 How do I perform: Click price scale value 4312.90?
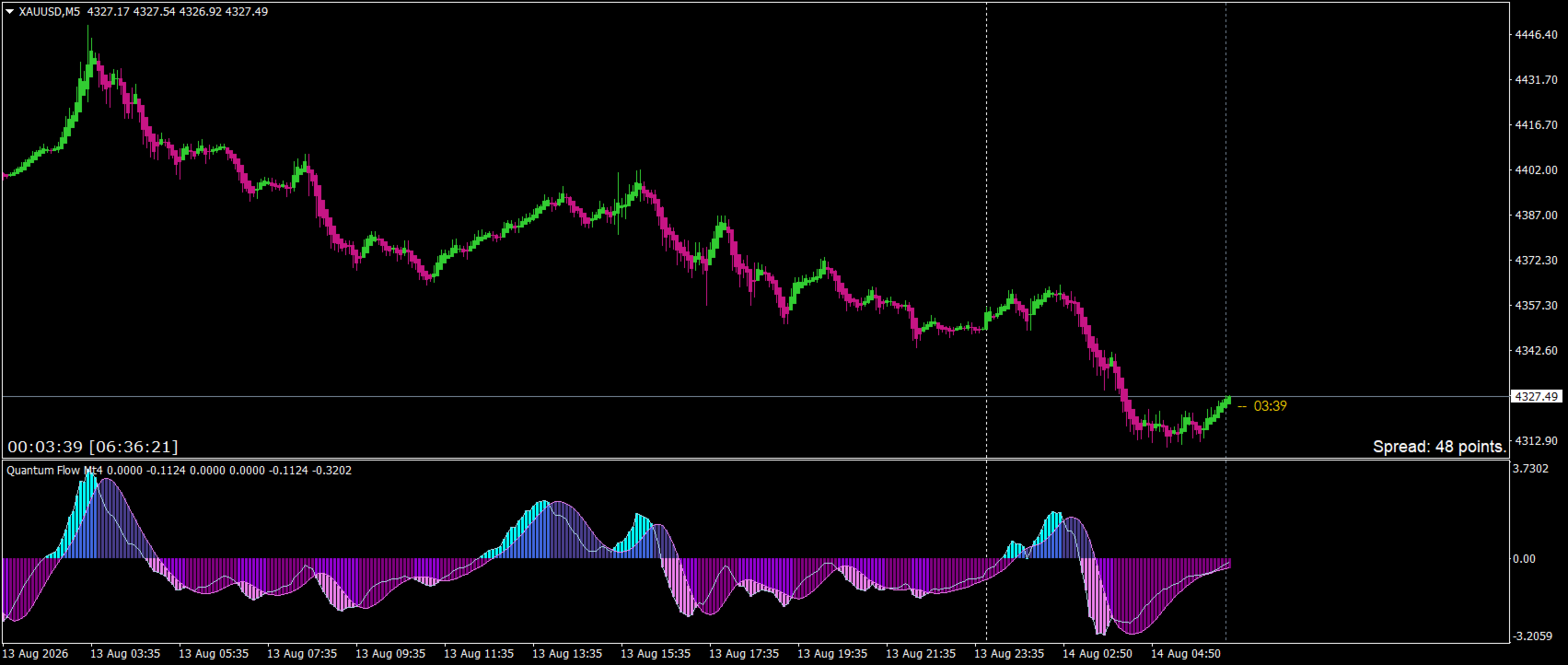1536,441
